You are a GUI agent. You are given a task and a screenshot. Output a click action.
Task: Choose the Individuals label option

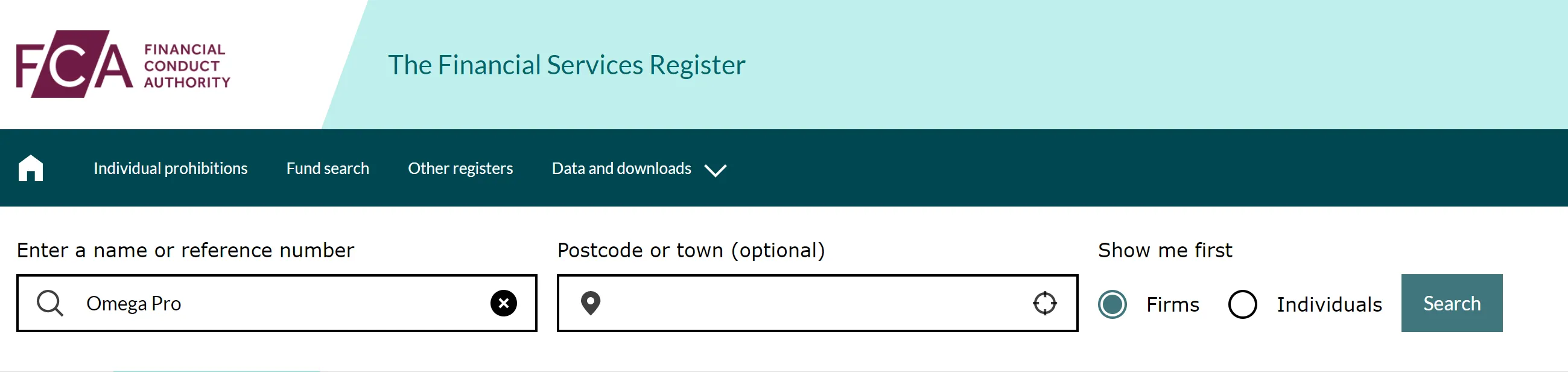point(1328,304)
